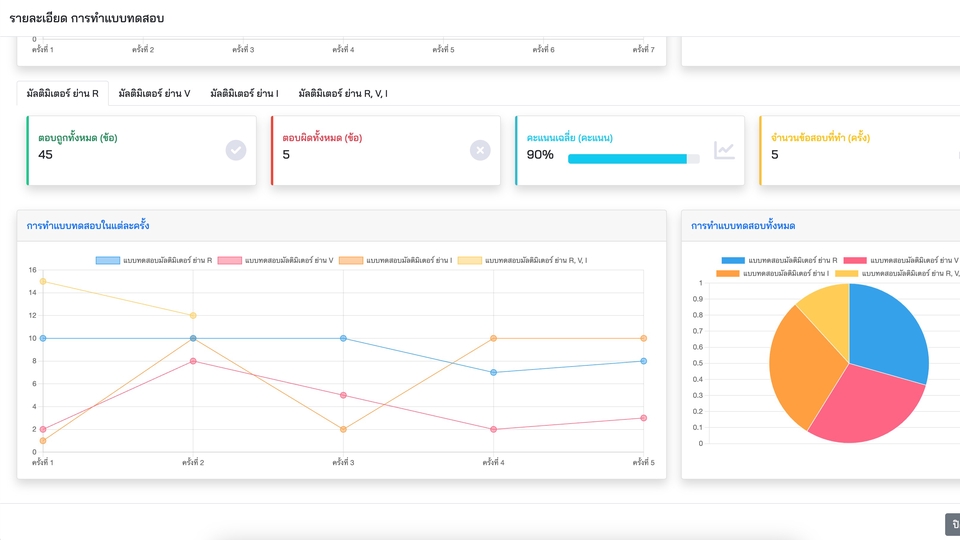Open the มัลติมิเตอร์ ย่าน R, V, I tab
This screenshot has width=960, height=540.
pos(343,94)
